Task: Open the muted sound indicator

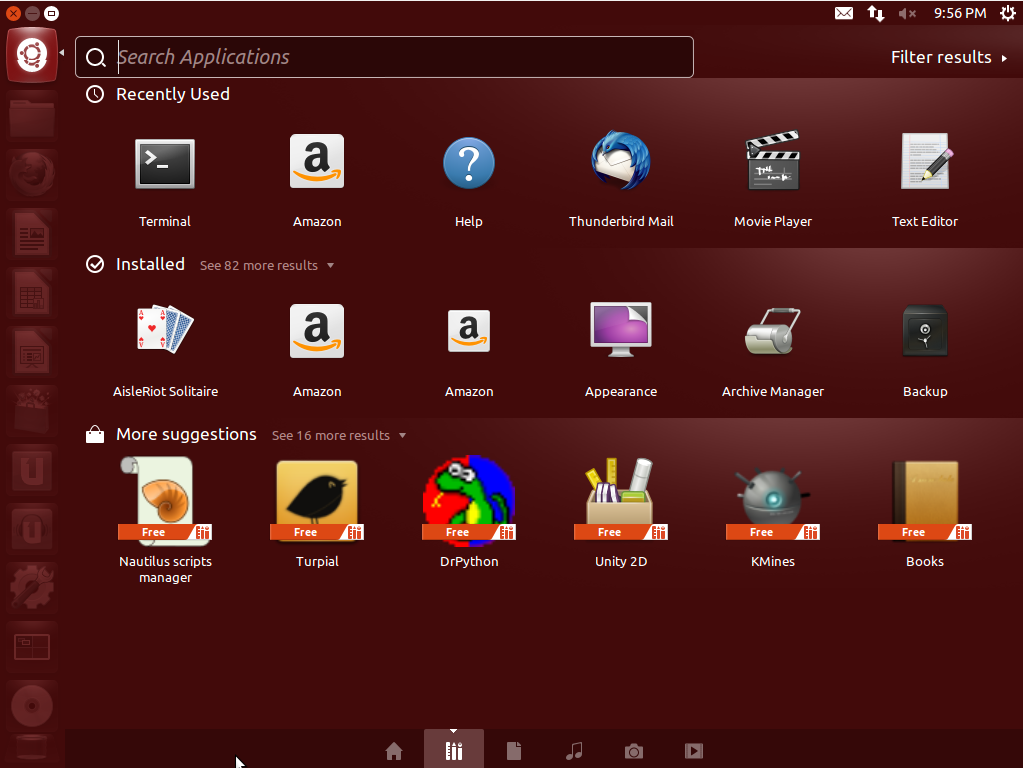Action: click(x=908, y=13)
